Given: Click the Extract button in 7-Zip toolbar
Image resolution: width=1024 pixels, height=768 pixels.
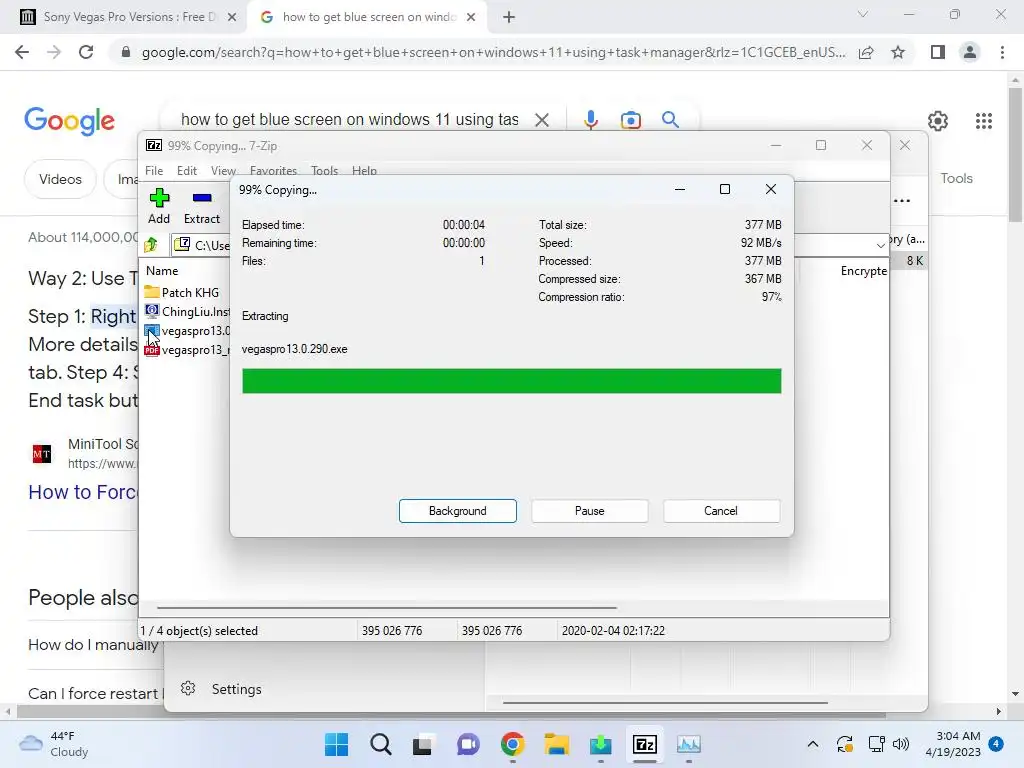Looking at the screenshot, I should [202, 206].
